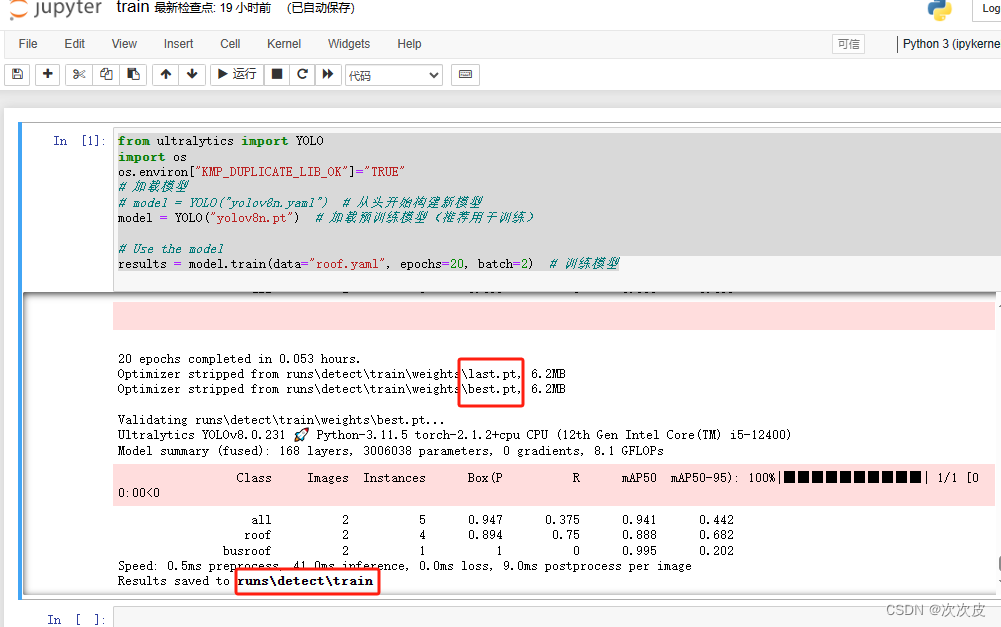The image size is (1001, 627).
Task: Click the '20 epochs completed' output line
Action: pos(239,359)
